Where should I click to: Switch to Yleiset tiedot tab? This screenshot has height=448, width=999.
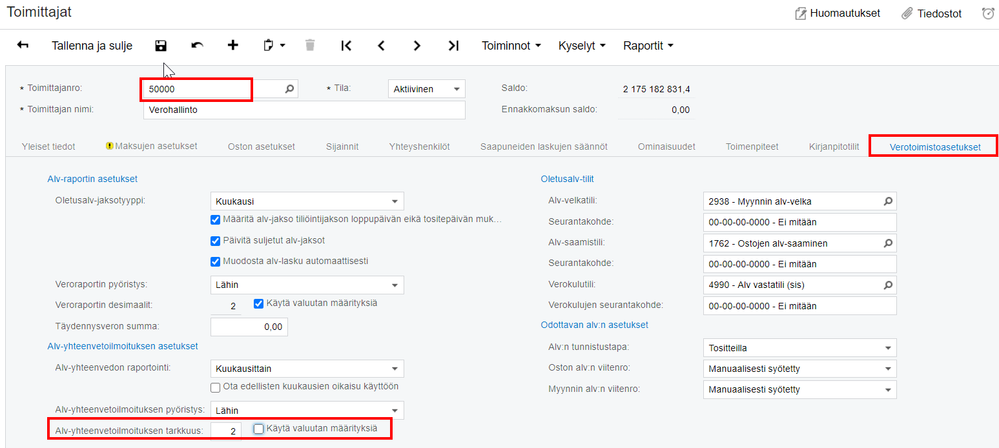[48, 147]
